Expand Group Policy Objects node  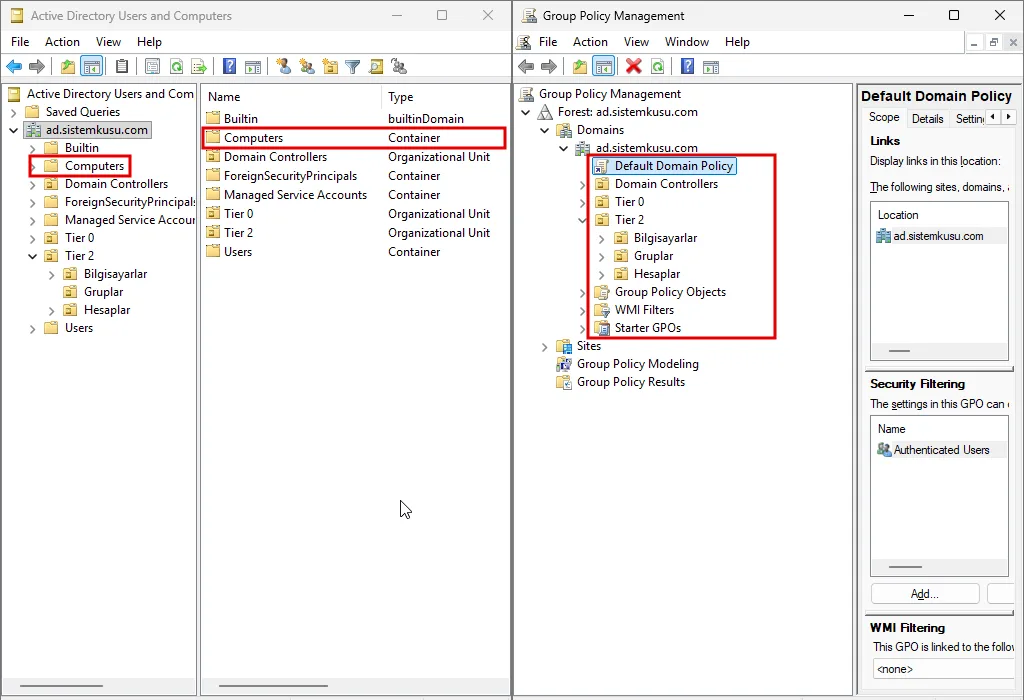click(x=583, y=293)
